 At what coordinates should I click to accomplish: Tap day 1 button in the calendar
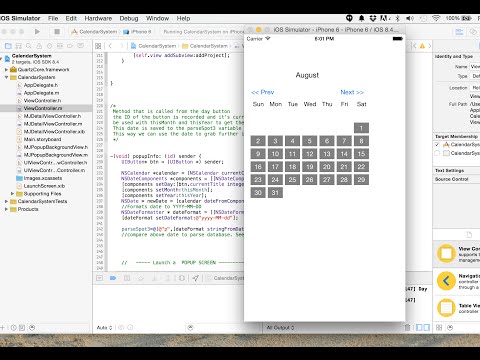point(361,128)
